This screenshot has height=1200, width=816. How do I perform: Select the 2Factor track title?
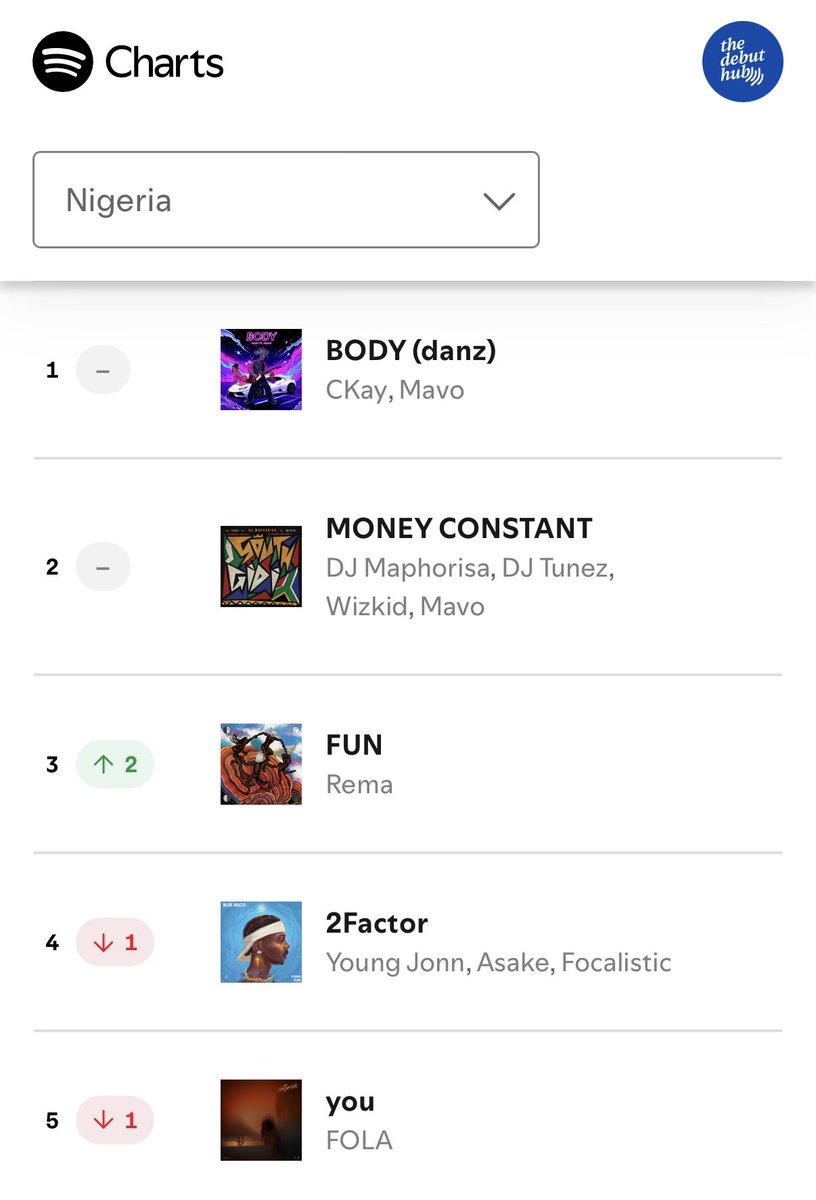(x=377, y=922)
